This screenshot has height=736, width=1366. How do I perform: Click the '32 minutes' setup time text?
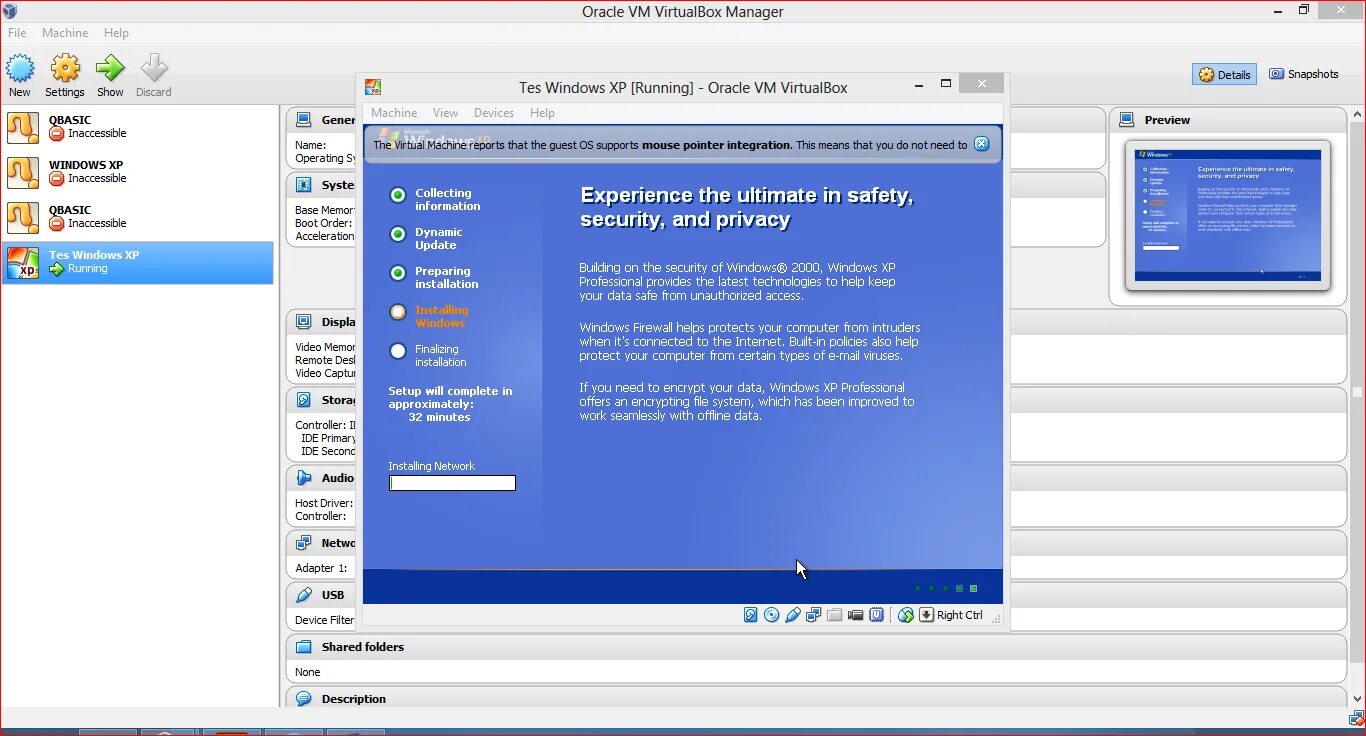pos(439,417)
